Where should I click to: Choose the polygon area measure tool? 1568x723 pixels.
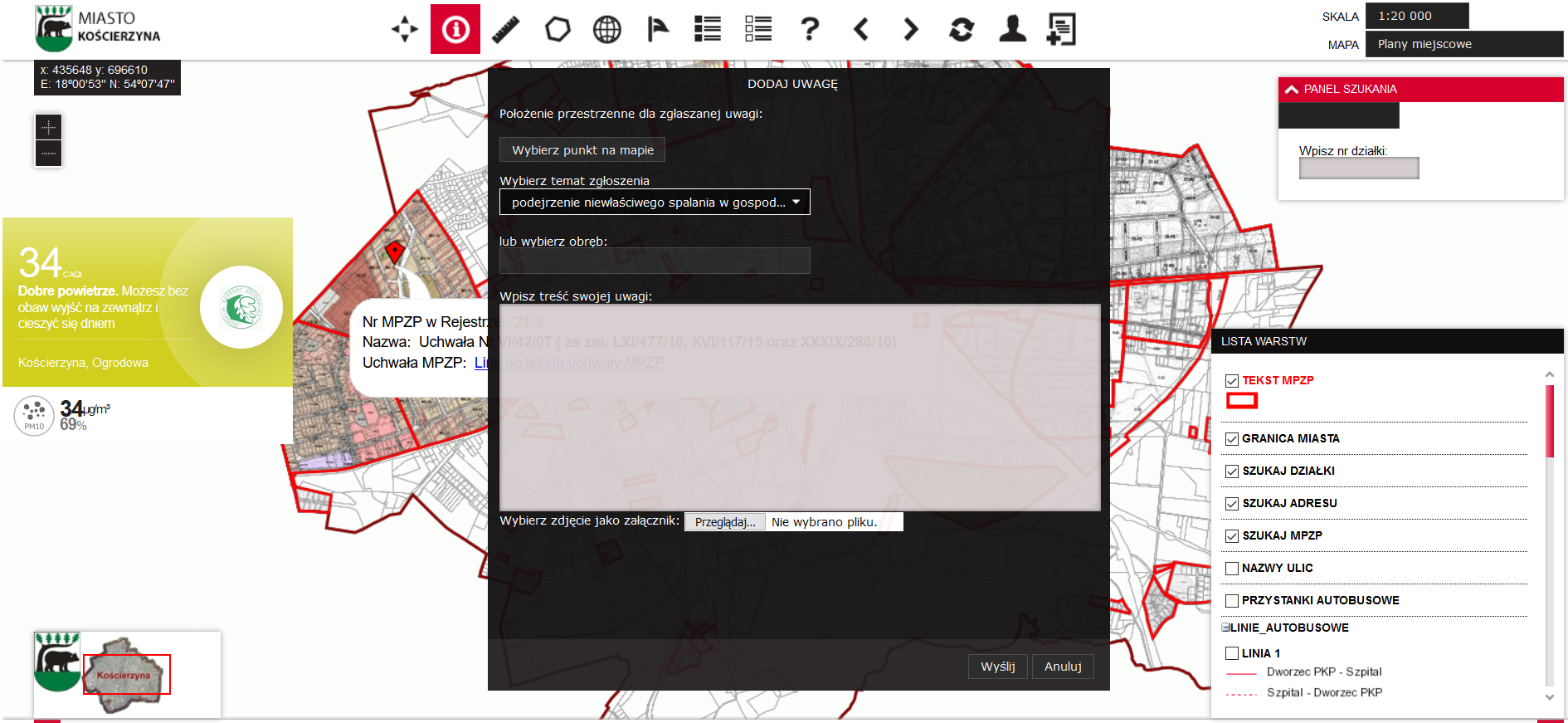(x=558, y=30)
